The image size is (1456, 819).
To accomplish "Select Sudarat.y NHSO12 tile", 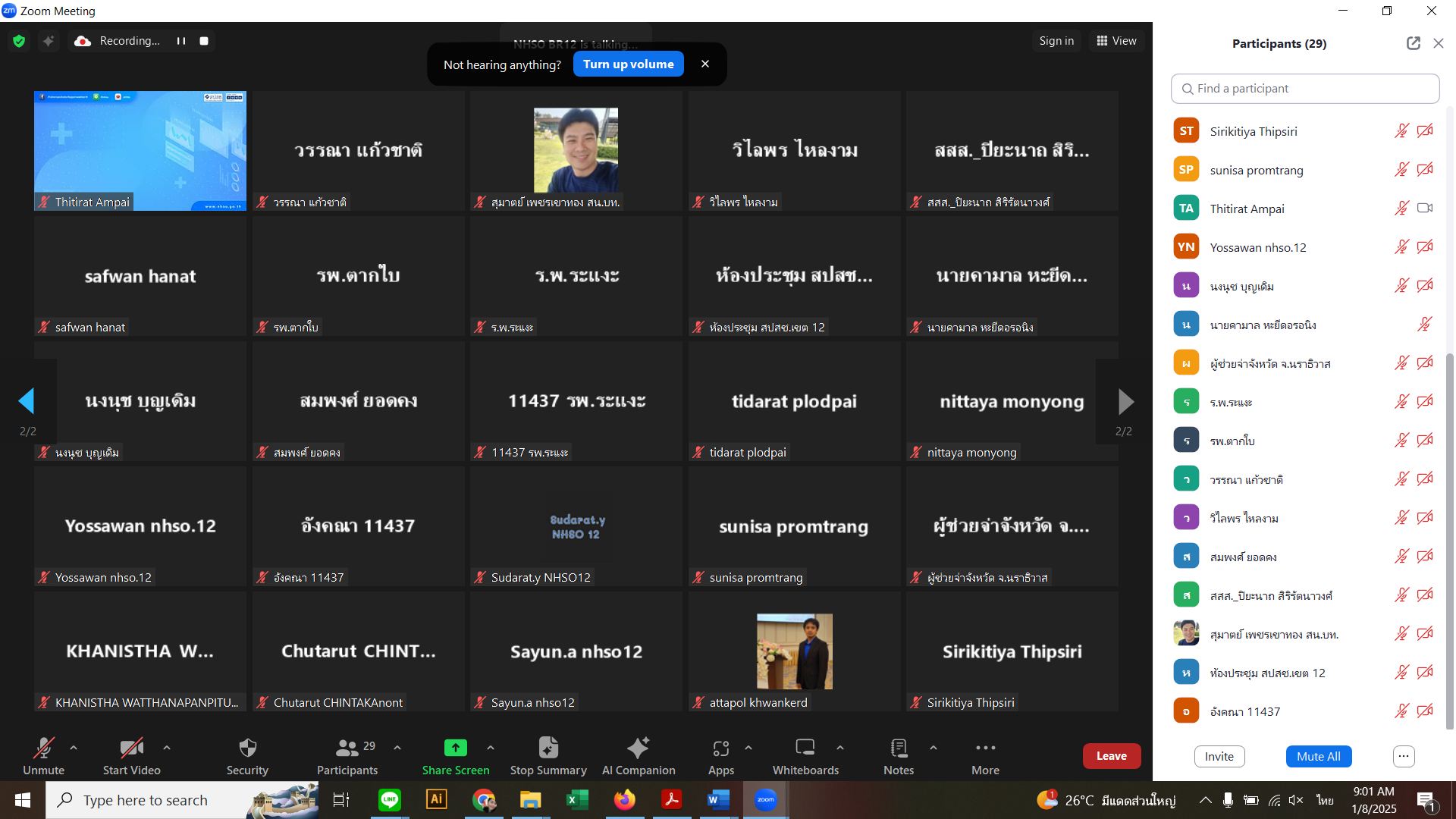I will [576, 526].
